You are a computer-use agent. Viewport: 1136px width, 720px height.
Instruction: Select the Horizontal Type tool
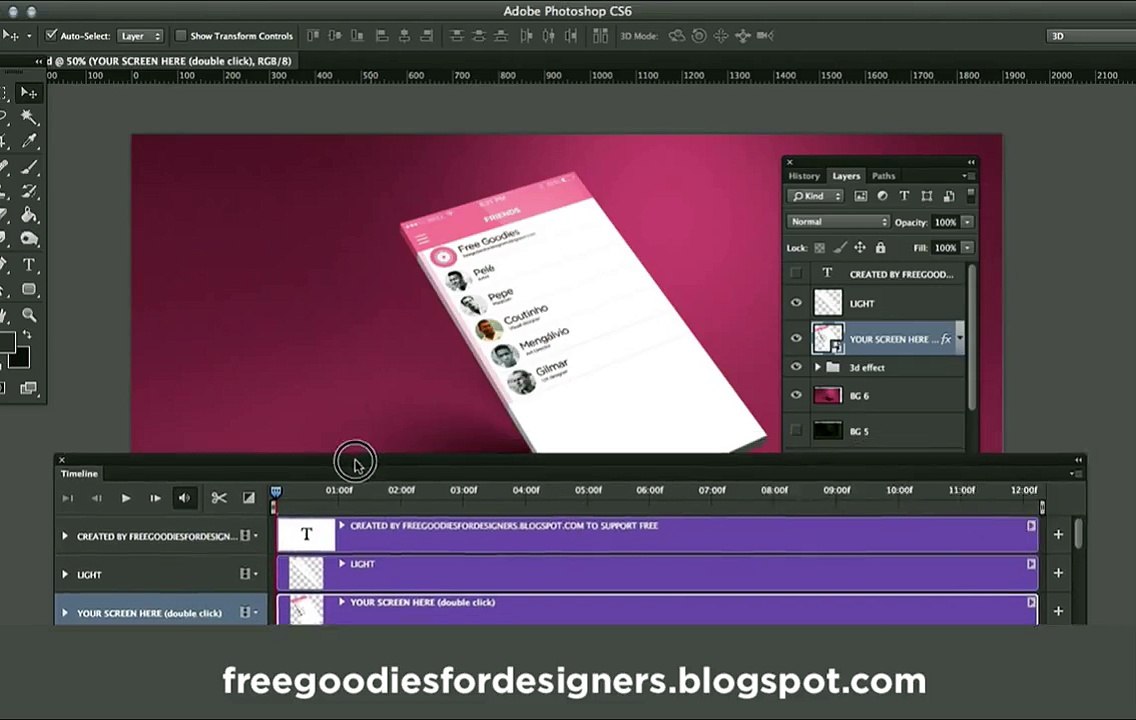click(29, 264)
